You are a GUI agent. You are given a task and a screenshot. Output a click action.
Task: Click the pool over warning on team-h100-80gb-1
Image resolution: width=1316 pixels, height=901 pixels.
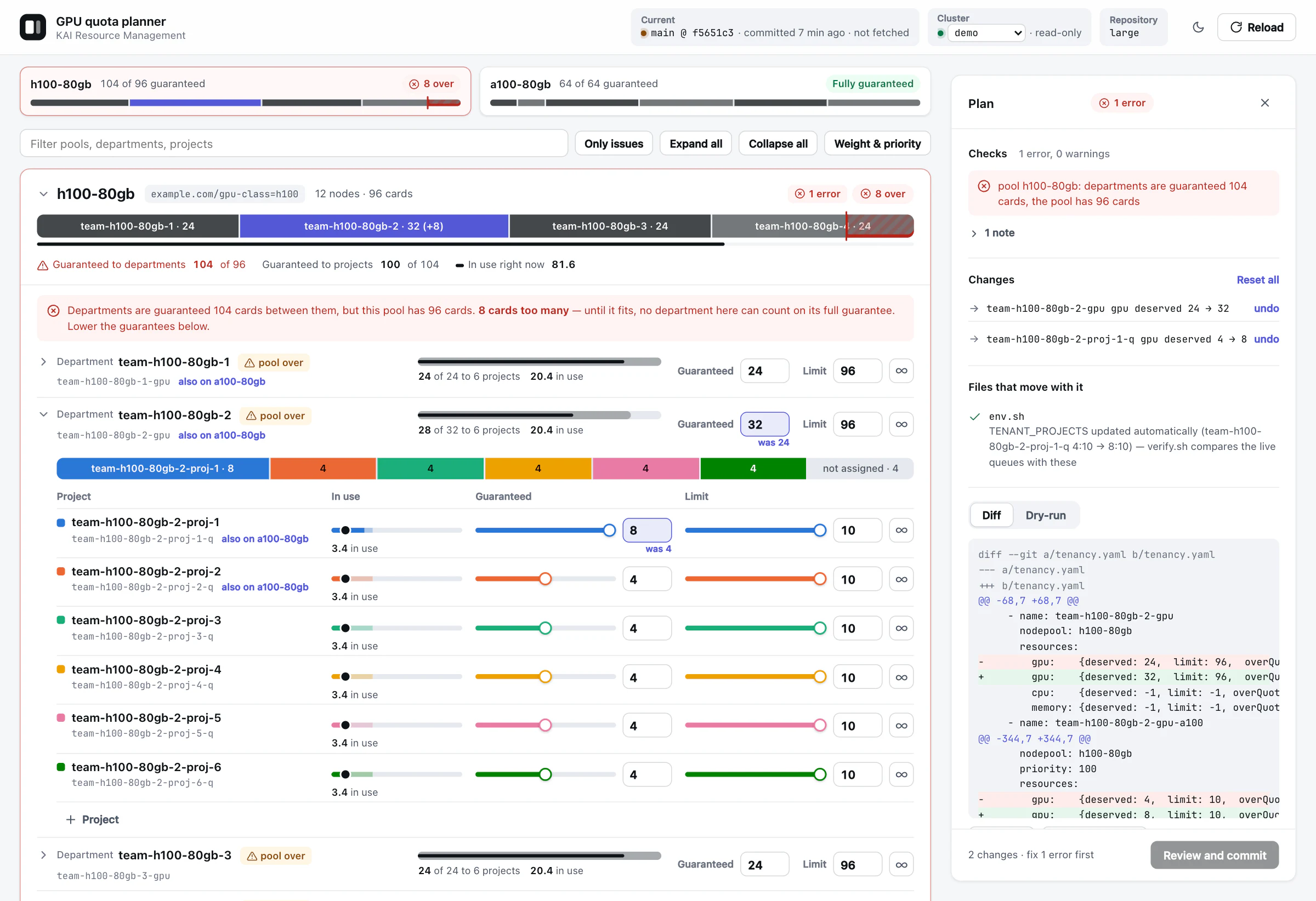click(x=274, y=363)
